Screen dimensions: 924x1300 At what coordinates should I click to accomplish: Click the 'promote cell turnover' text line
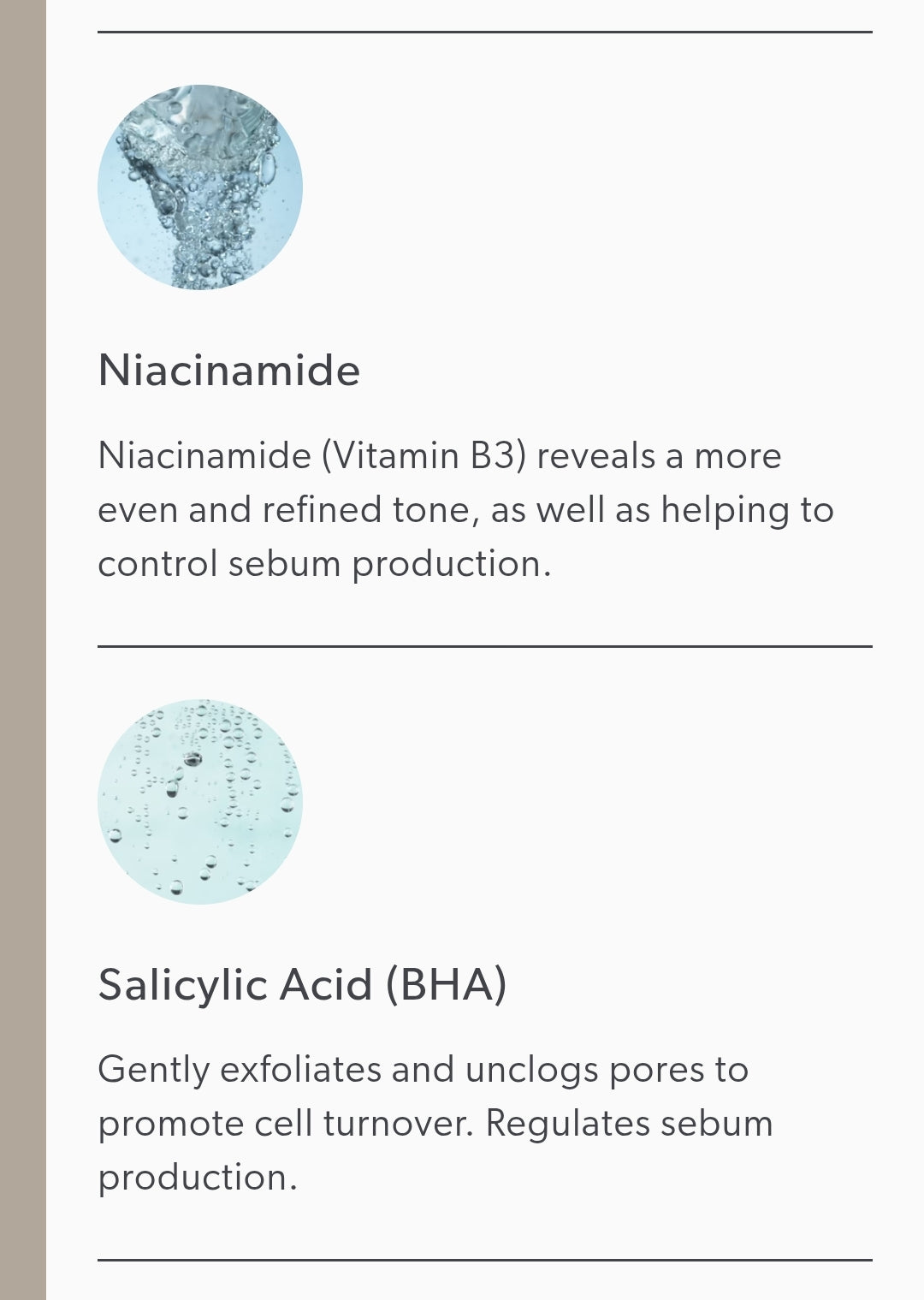pos(435,1123)
